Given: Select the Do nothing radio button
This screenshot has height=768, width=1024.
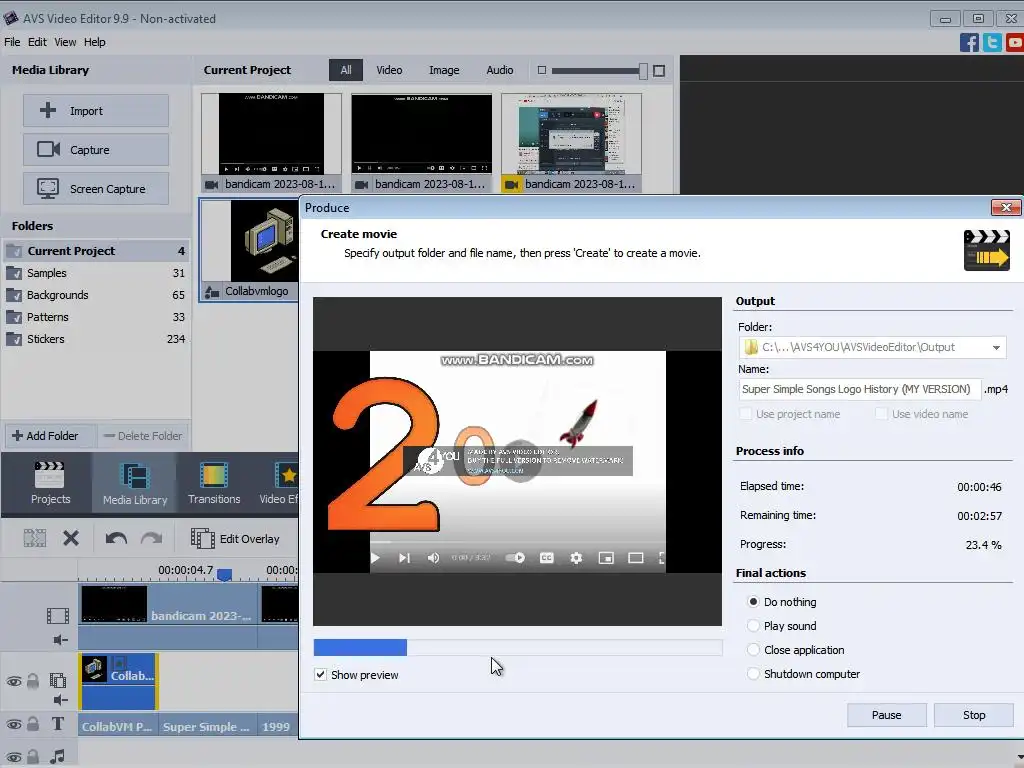Looking at the screenshot, I should [x=753, y=601].
